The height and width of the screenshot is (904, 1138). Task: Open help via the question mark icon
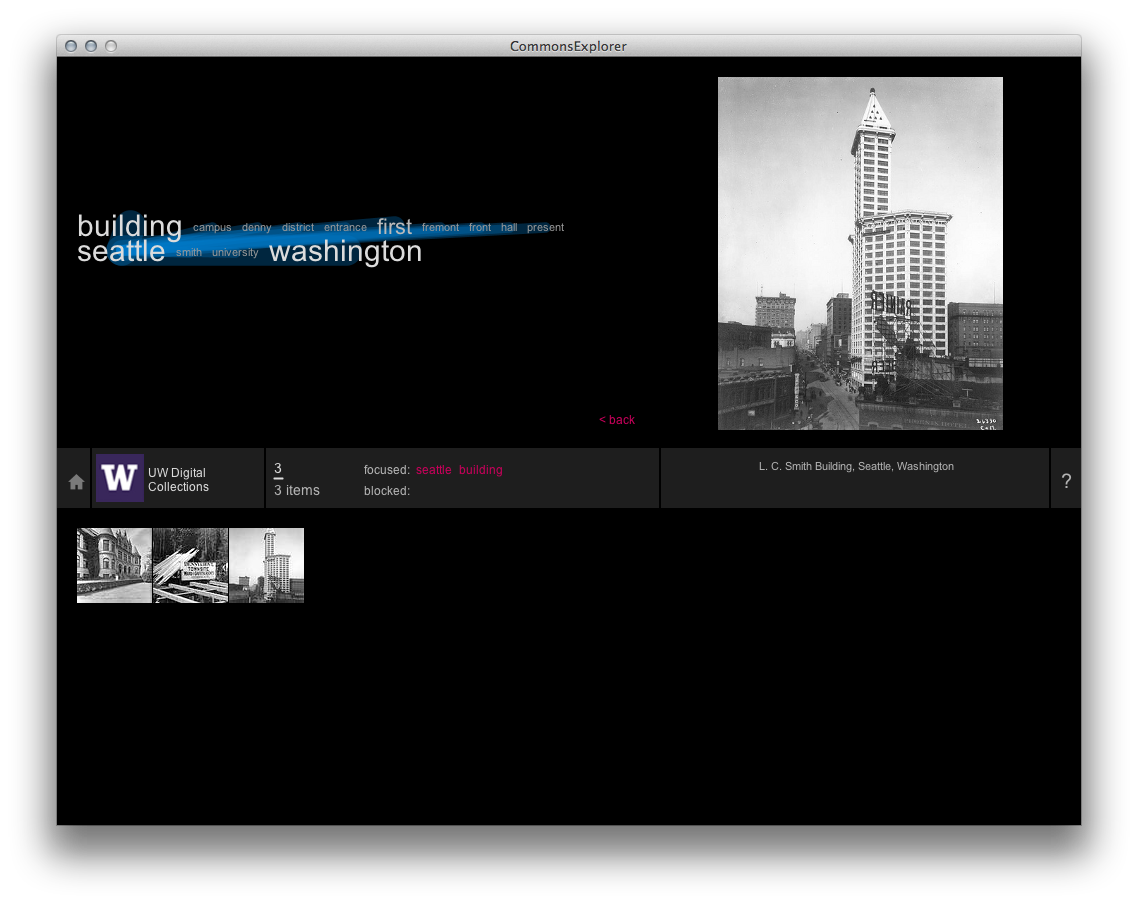1066,479
